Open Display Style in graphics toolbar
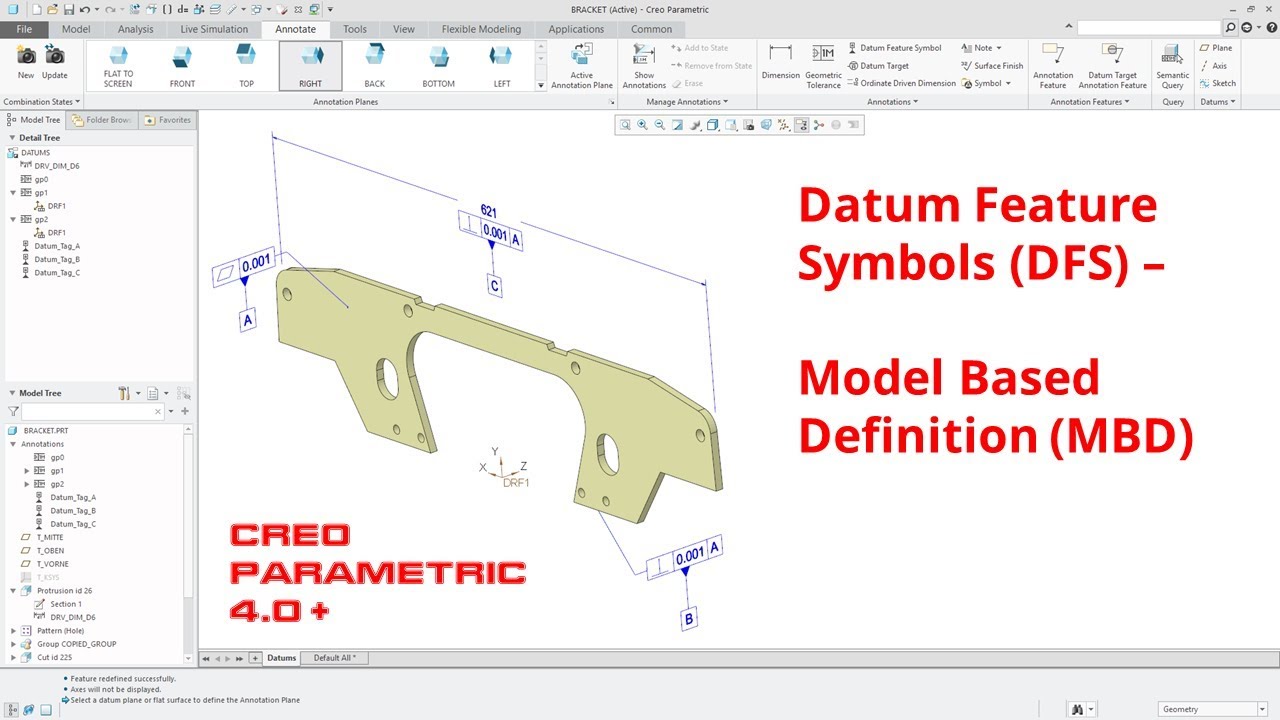1280x720 pixels. pyautogui.click(x=712, y=125)
